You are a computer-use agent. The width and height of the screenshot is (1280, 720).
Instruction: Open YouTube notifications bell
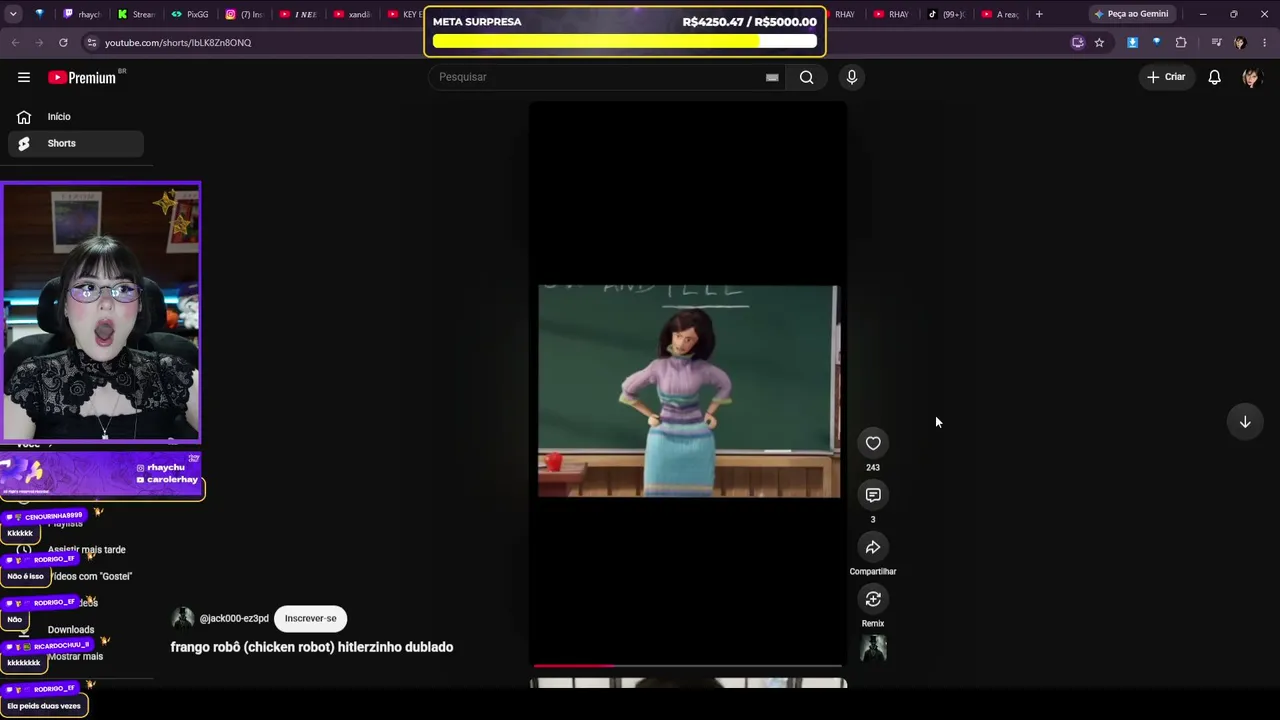click(x=1214, y=77)
